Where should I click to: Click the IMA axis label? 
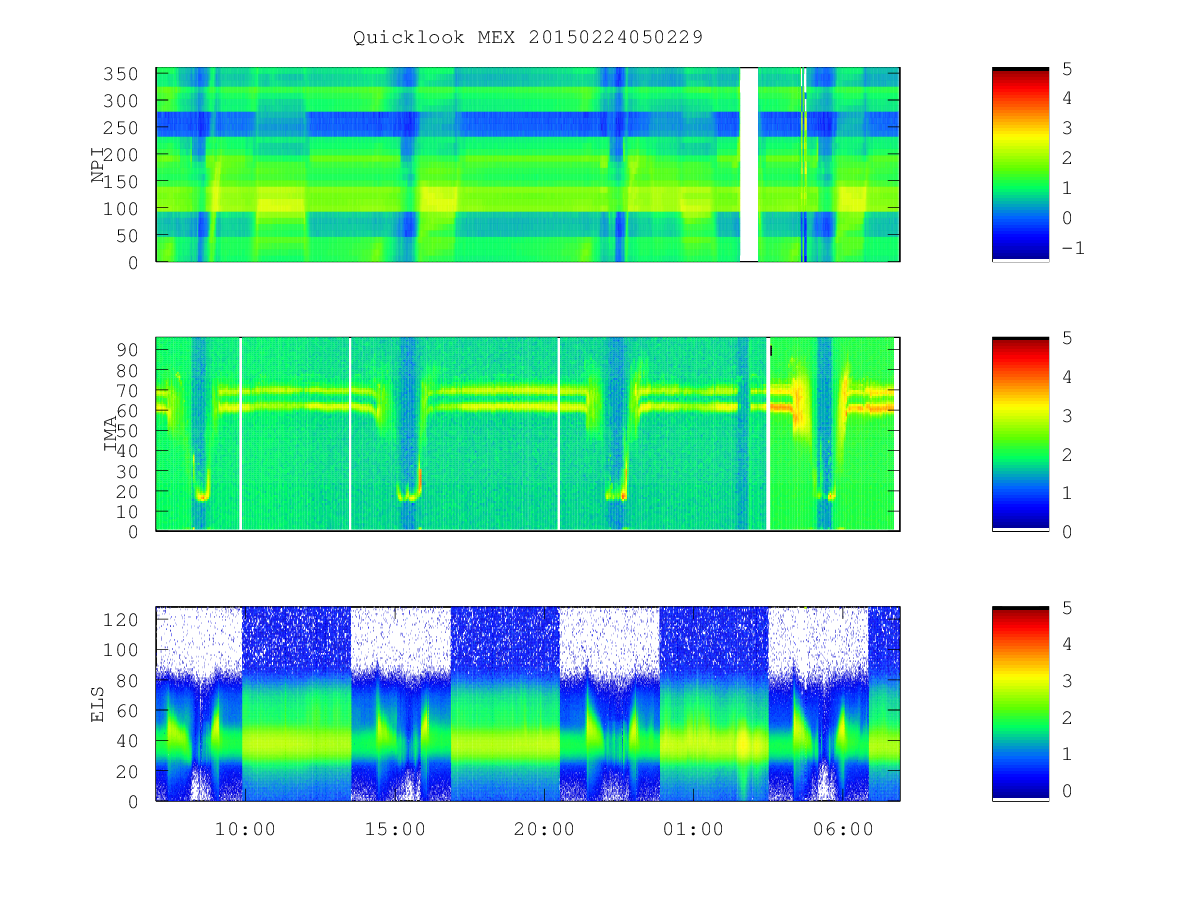coord(111,434)
